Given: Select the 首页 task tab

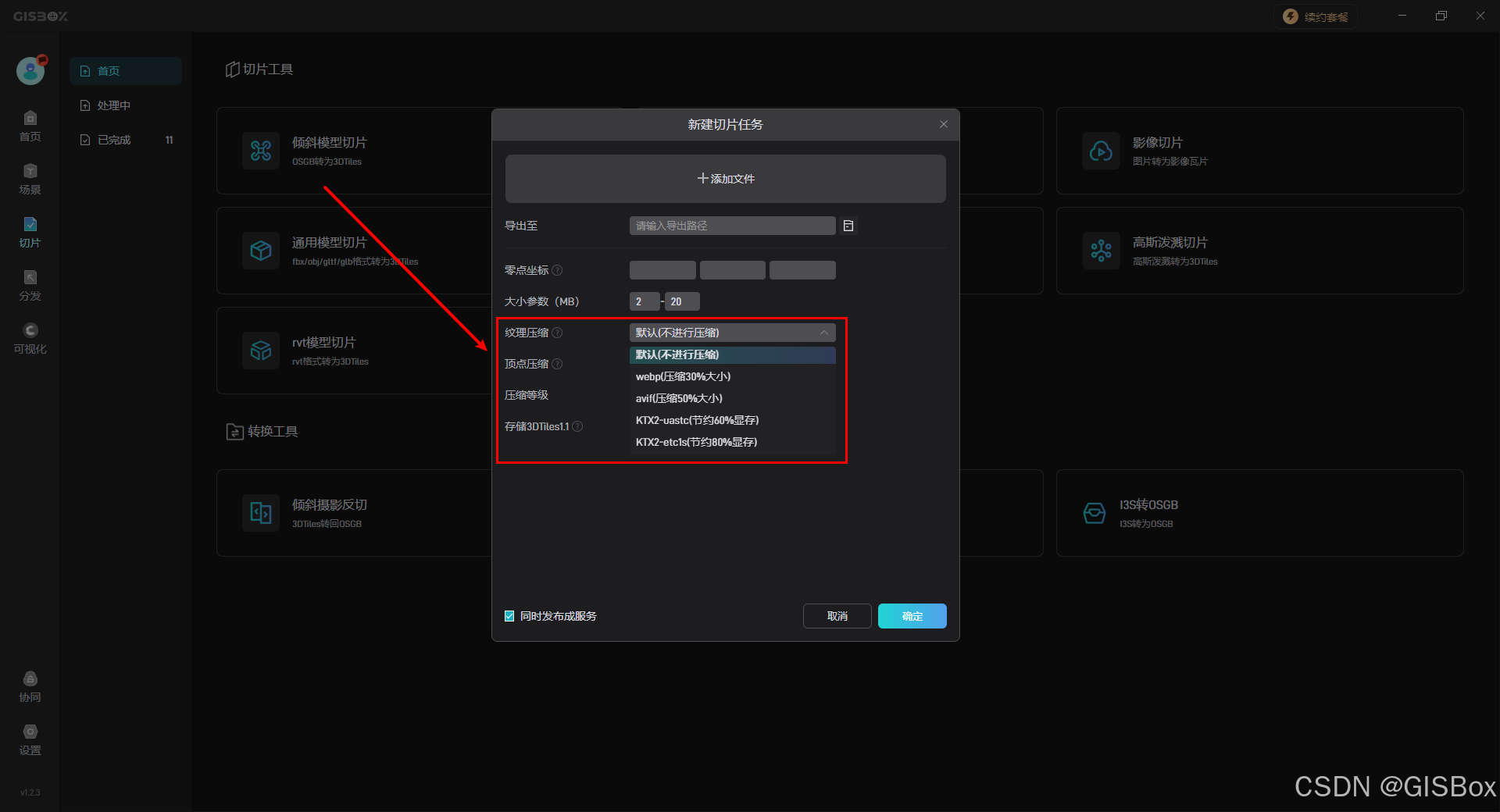Looking at the screenshot, I should click(126, 71).
